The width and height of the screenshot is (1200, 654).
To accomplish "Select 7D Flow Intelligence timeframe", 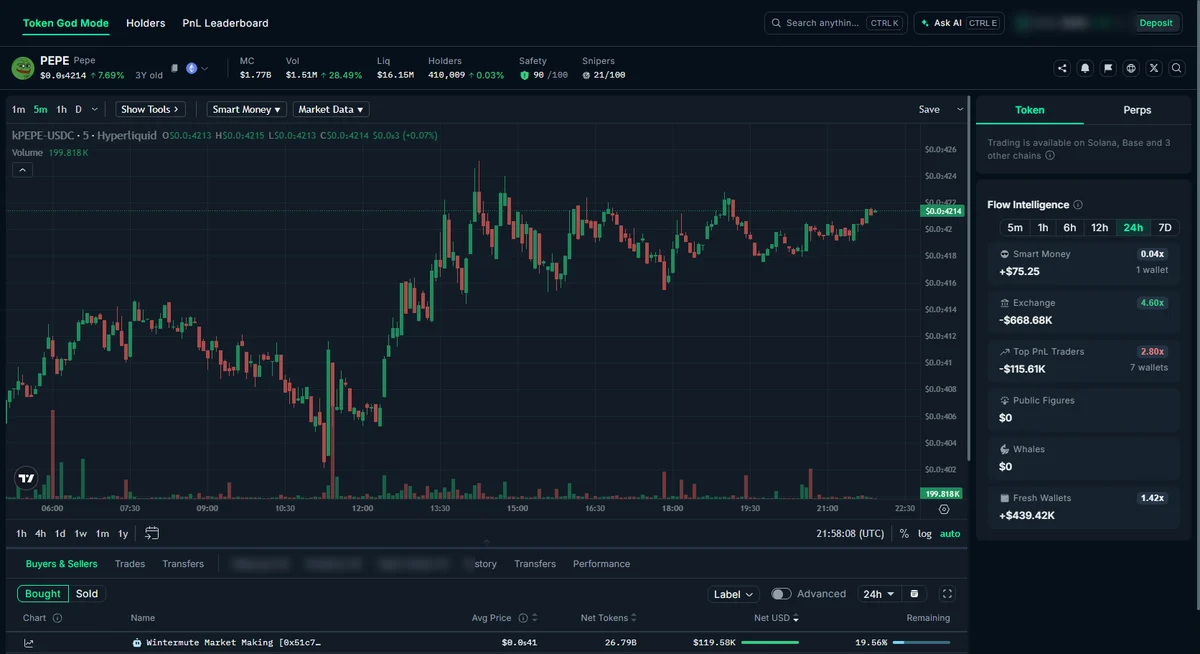I will (x=1165, y=228).
